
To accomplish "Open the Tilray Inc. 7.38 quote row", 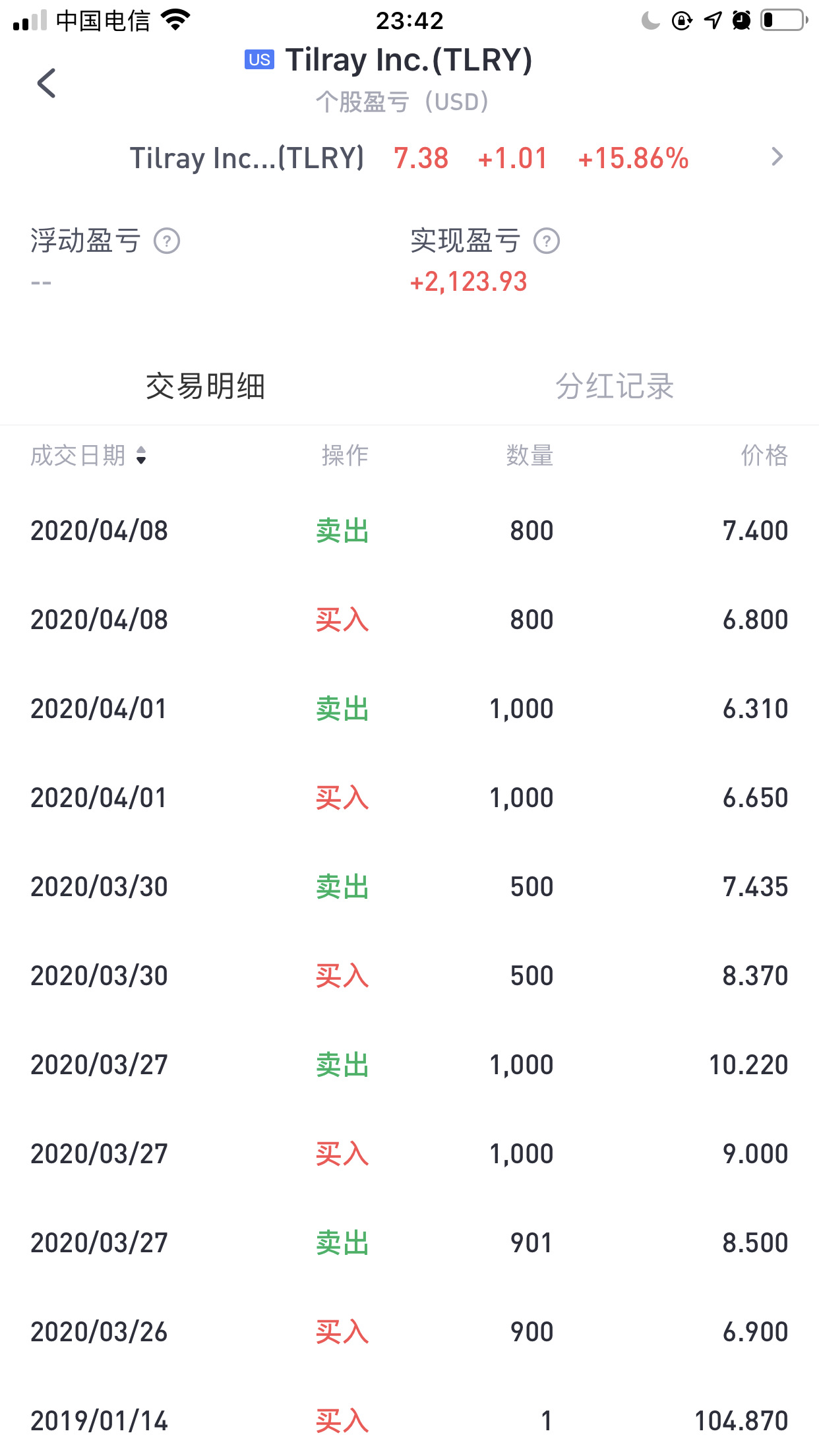I will click(x=409, y=158).
